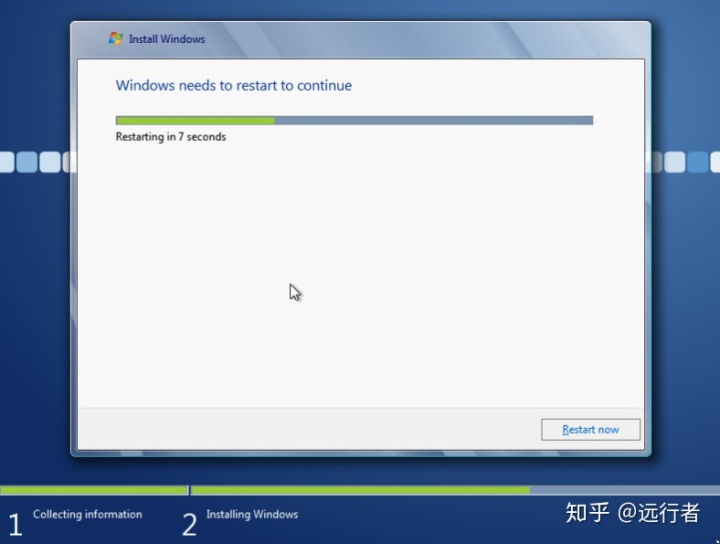The width and height of the screenshot is (720, 544).
Task: Click the step number 1
Action: (15, 525)
